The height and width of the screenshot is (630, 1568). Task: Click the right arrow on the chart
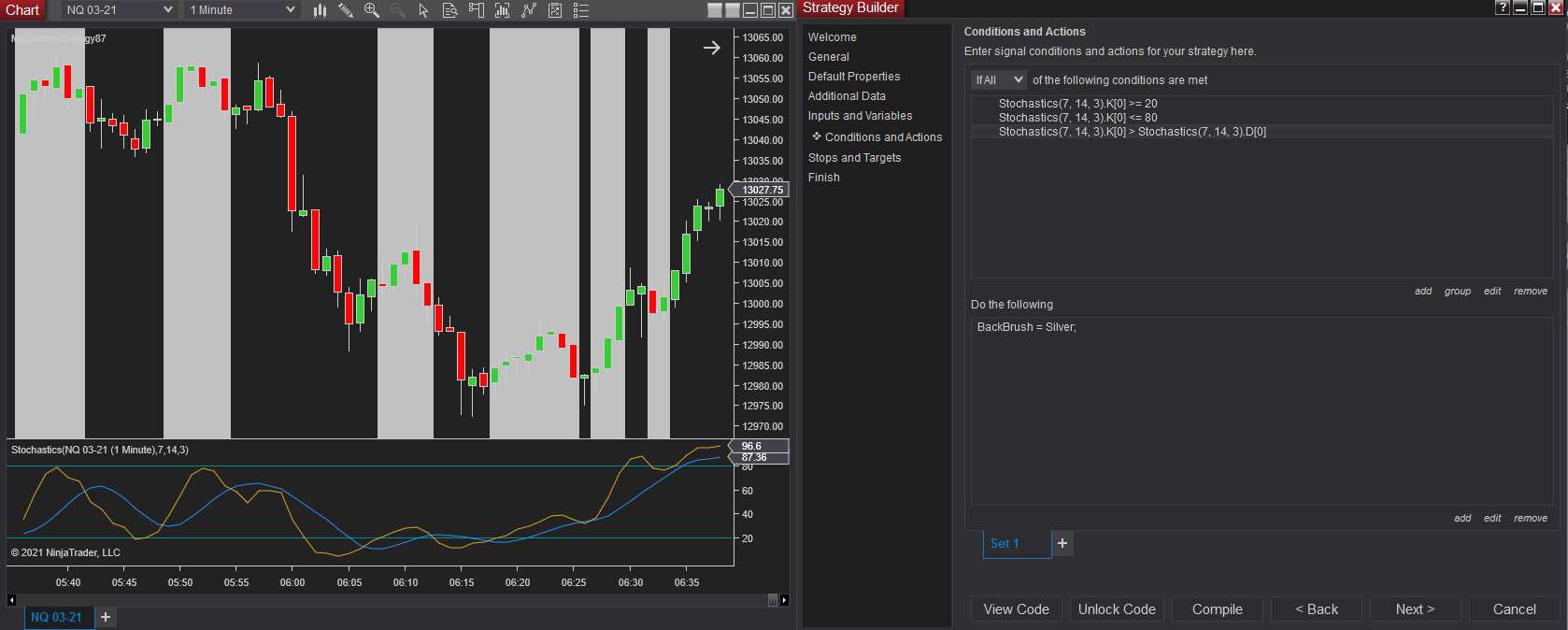pos(711,48)
